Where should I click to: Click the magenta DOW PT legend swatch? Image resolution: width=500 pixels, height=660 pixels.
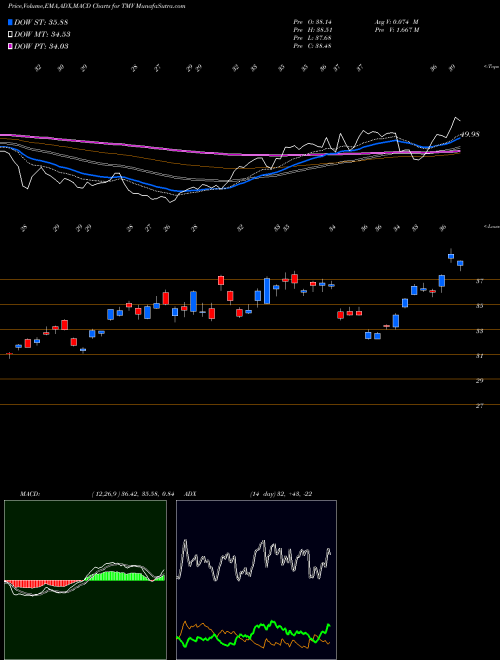[x=11, y=46]
